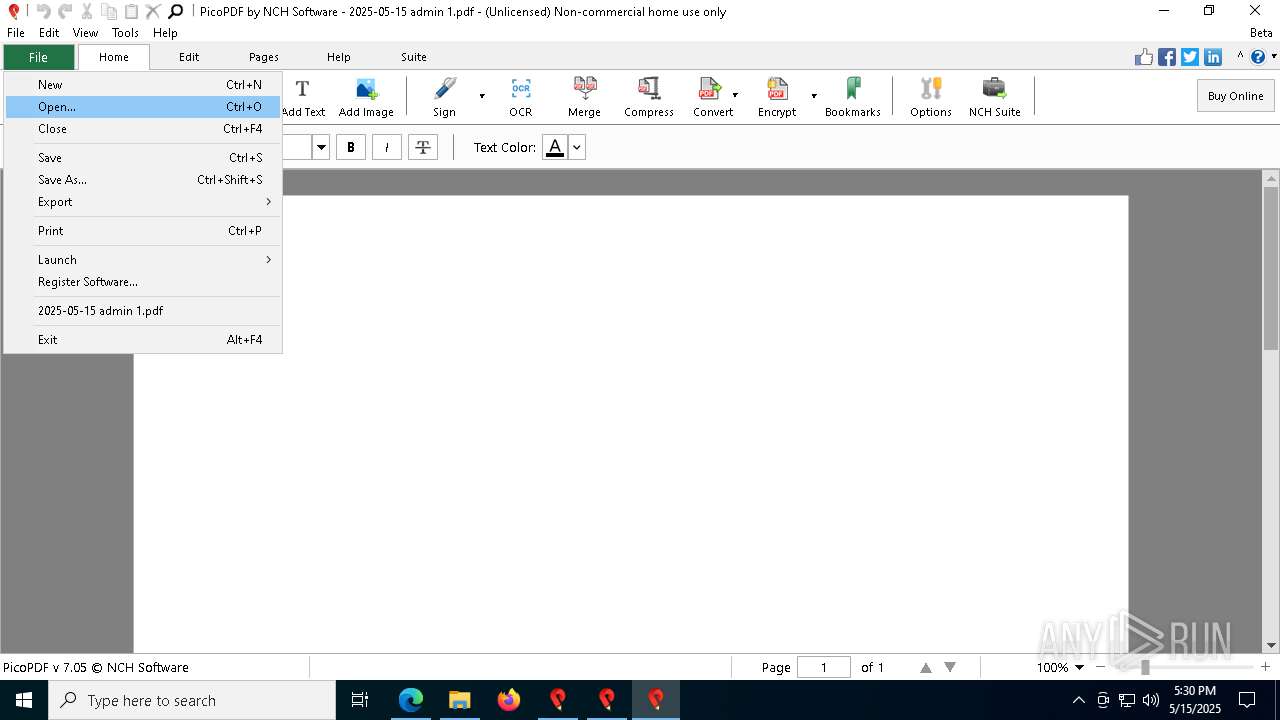This screenshot has width=1280, height=720.
Task: Open the Merge PDFs tool
Action: pos(585,97)
